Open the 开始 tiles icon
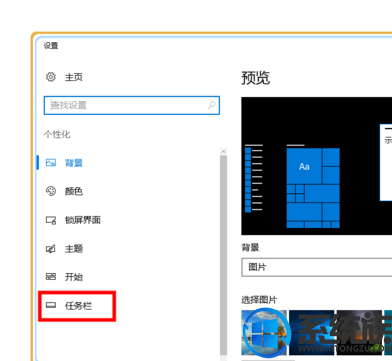This screenshot has width=392, height=361. point(51,277)
